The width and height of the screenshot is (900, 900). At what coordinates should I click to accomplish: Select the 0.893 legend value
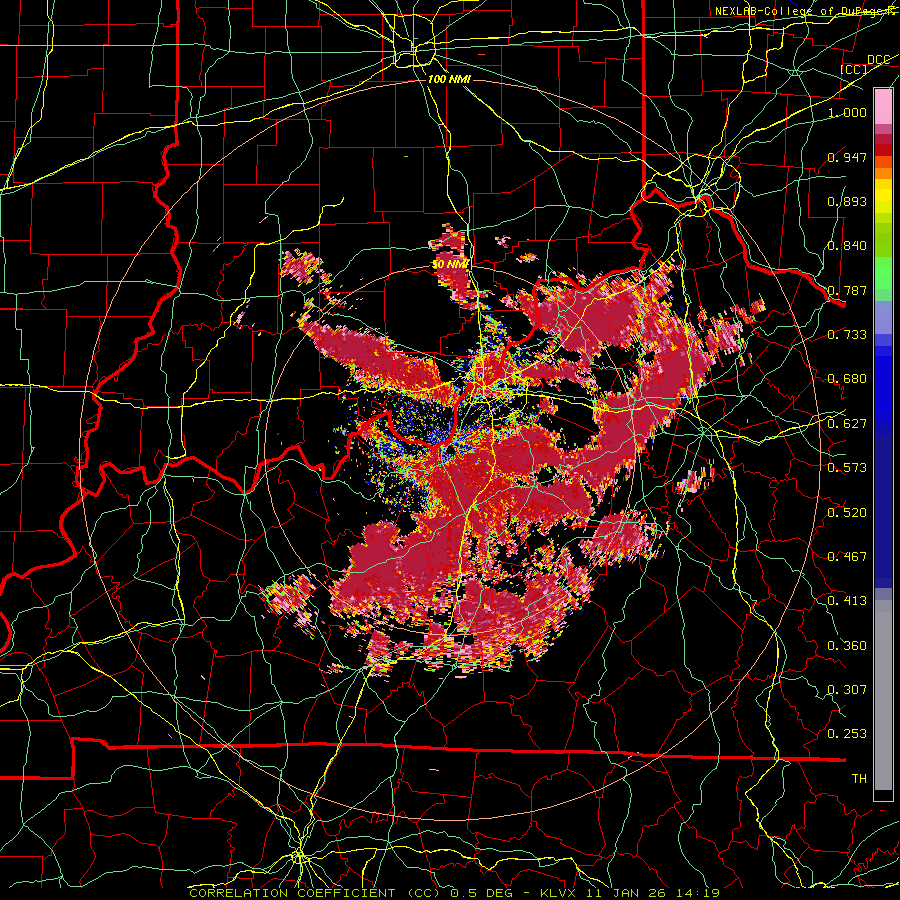click(847, 201)
